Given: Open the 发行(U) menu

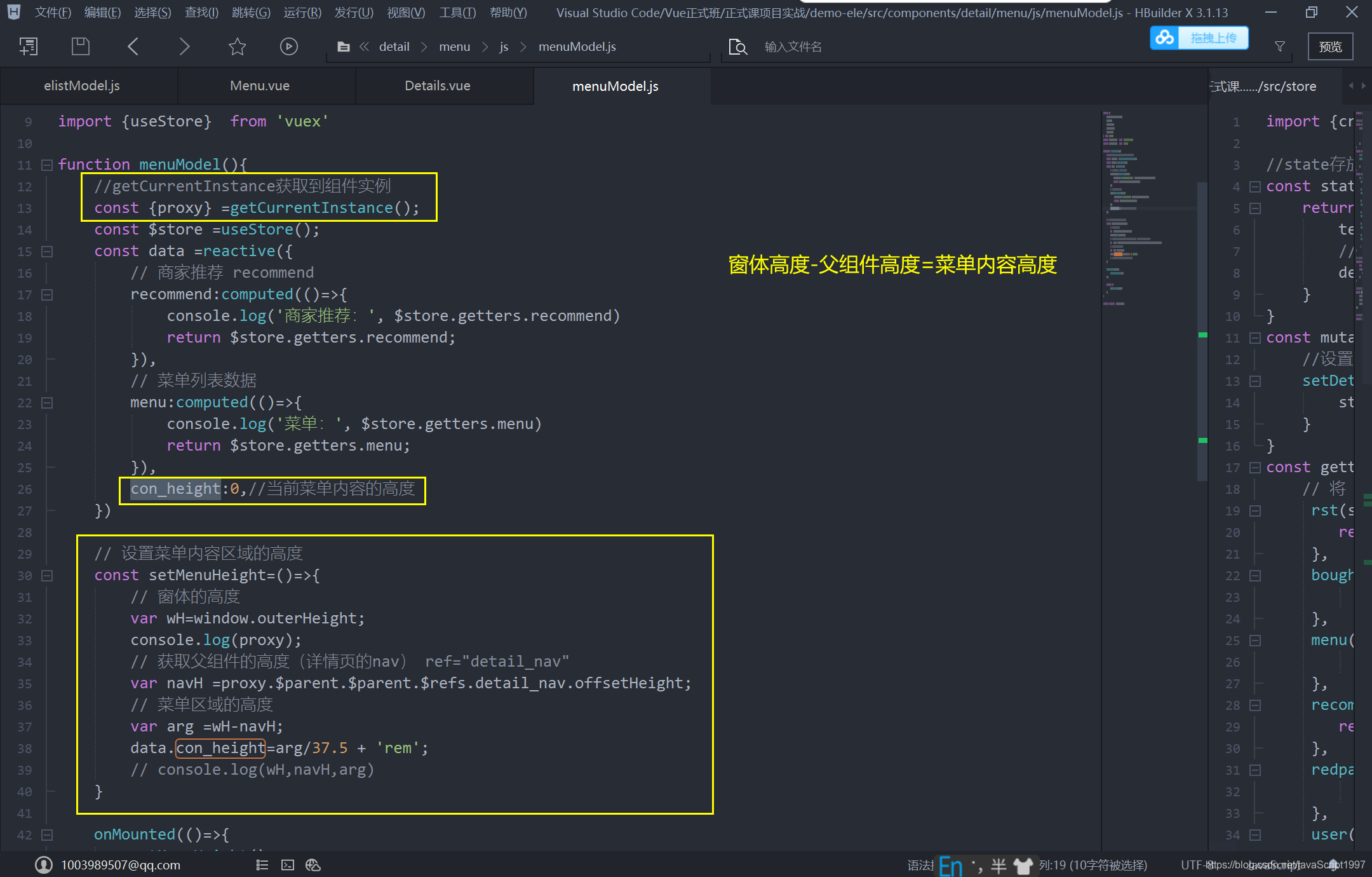Looking at the screenshot, I should click(x=354, y=13).
